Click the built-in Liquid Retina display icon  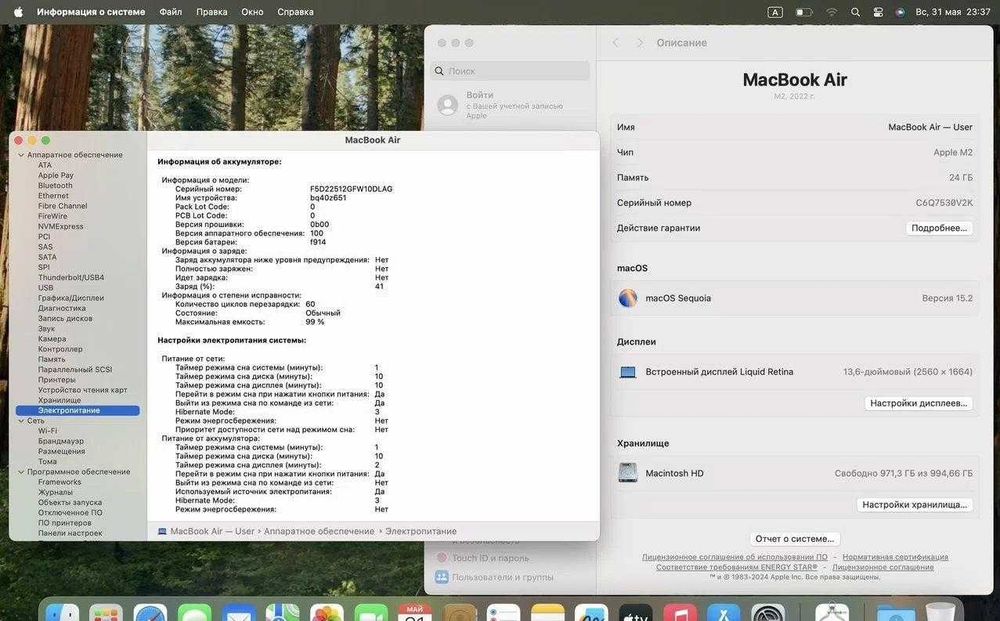628,372
